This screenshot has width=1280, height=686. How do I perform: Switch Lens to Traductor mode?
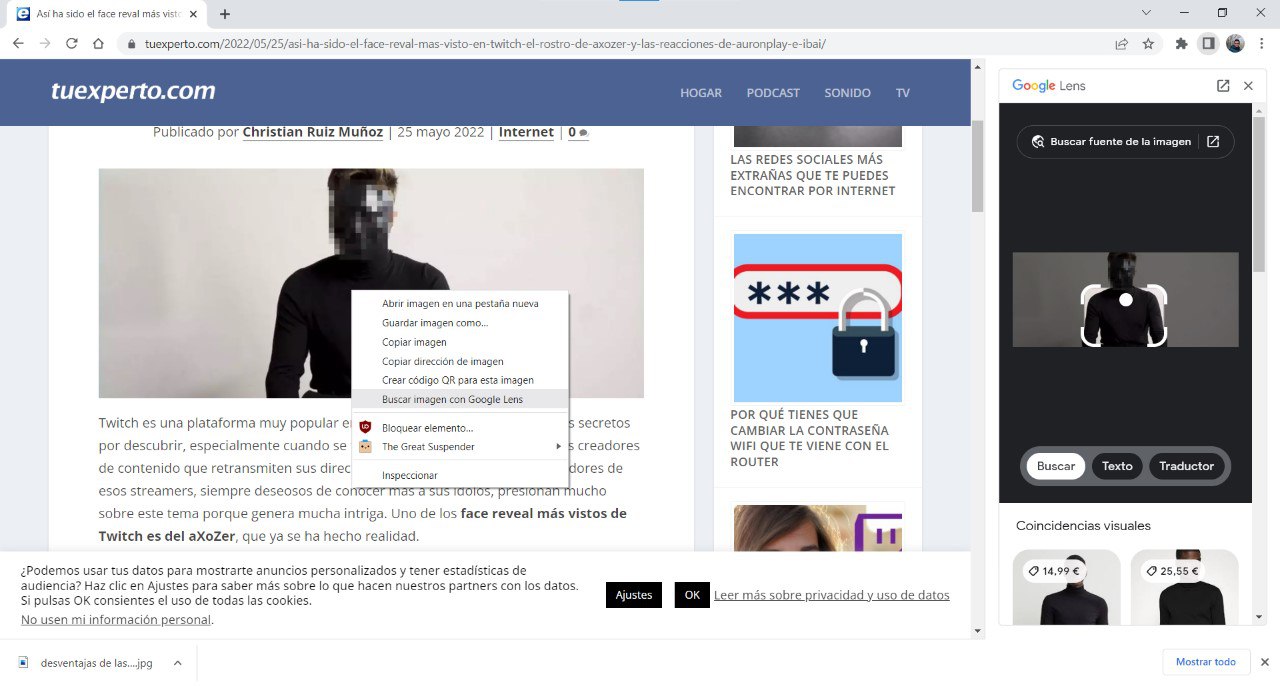(x=1186, y=466)
